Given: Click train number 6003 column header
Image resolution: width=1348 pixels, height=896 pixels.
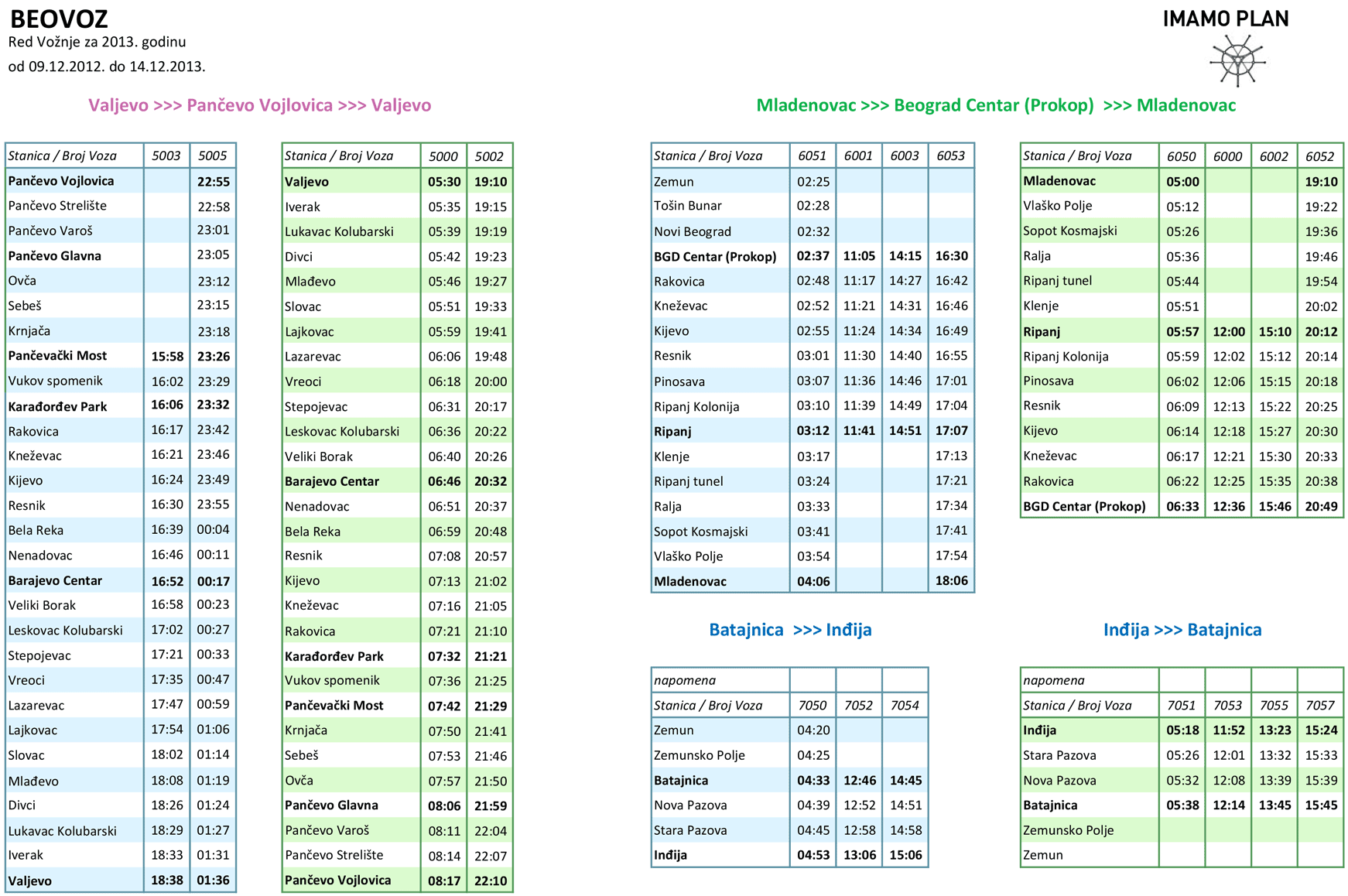Looking at the screenshot, I should tap(905, 156).
